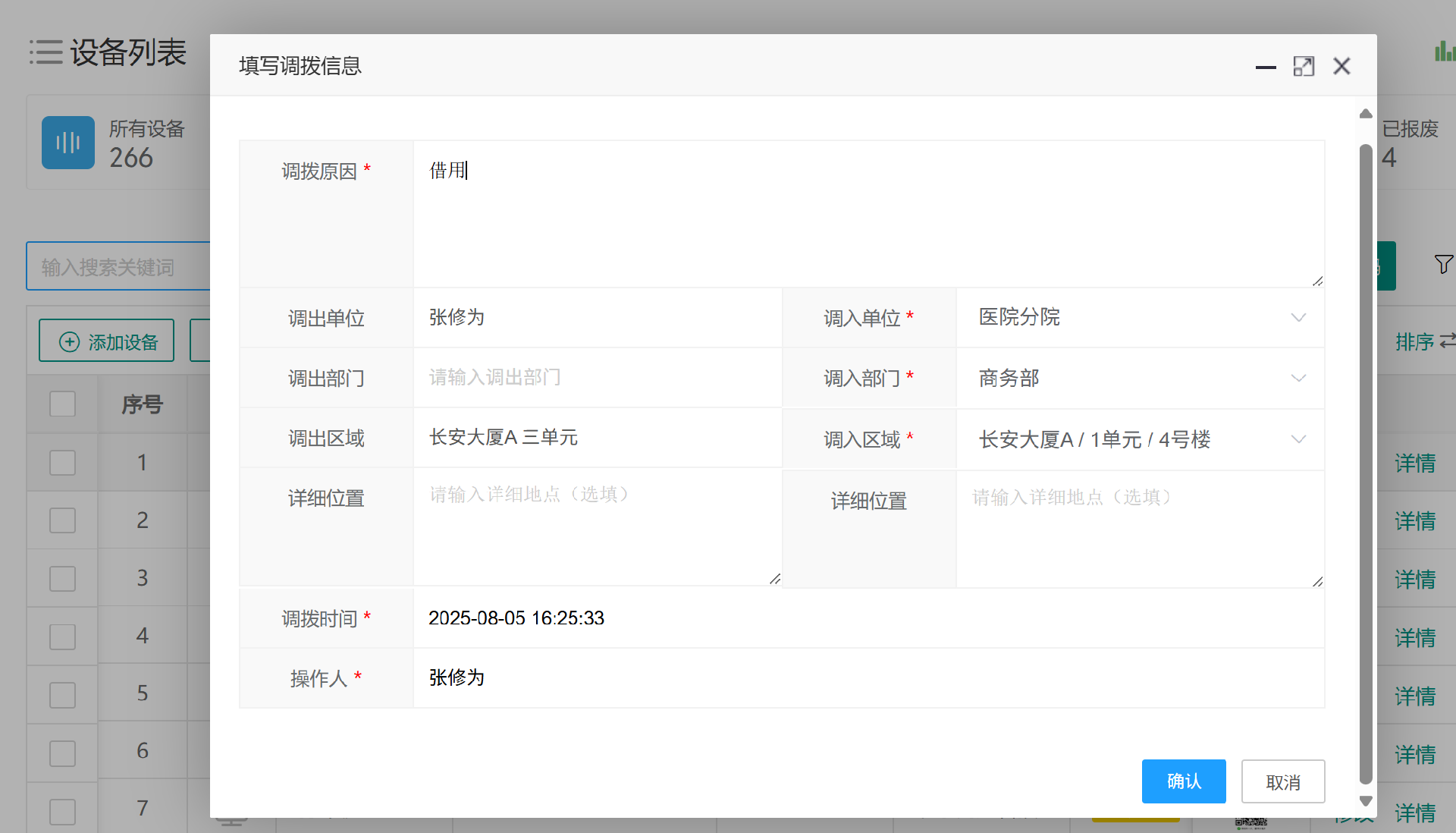The image size is (1456, 833).
Task: Tick the checkbox for row 1
Action: pyautogui.click(x=62, y=463)
